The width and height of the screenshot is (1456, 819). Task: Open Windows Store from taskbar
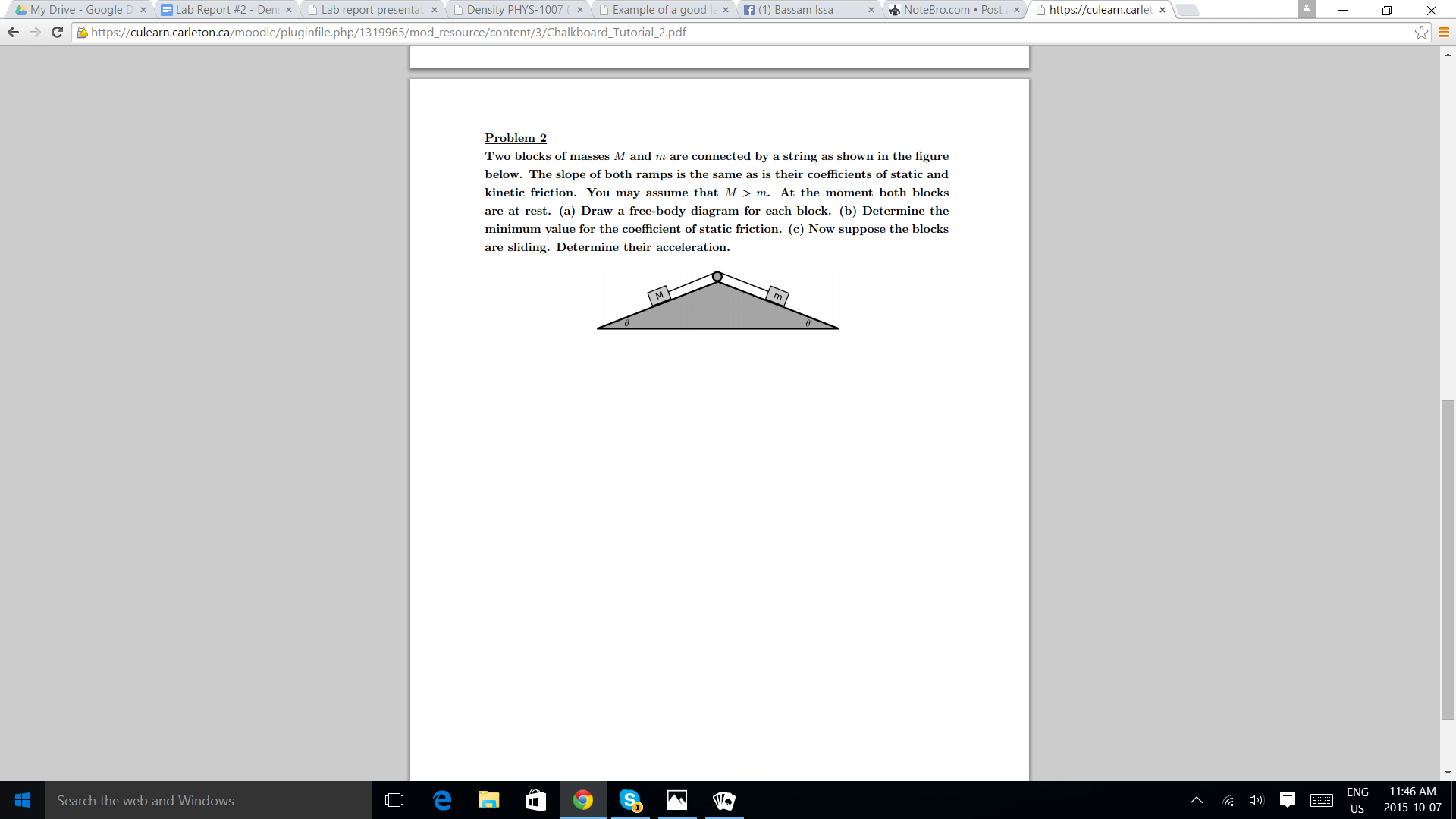tap(536, 800)
